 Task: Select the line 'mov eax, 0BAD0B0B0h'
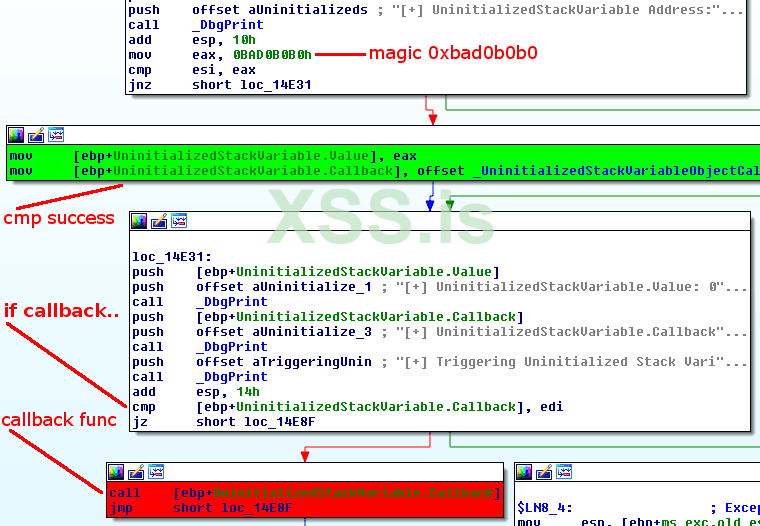coord(220,55)
